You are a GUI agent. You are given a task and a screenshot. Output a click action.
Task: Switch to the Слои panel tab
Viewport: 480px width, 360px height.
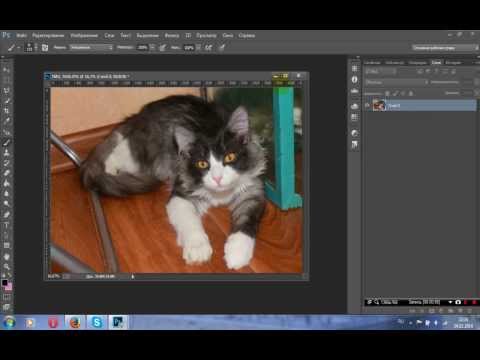click(436, 62)
